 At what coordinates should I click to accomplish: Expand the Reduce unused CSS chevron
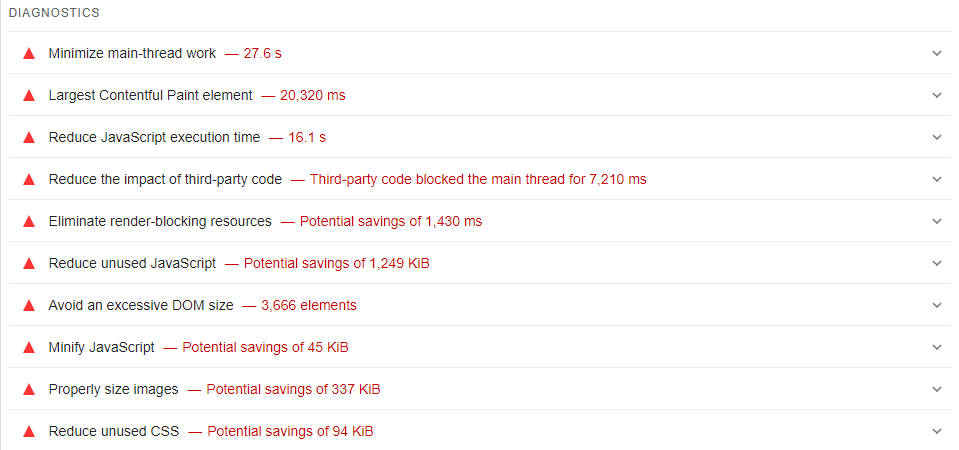(x=936, y=431)
